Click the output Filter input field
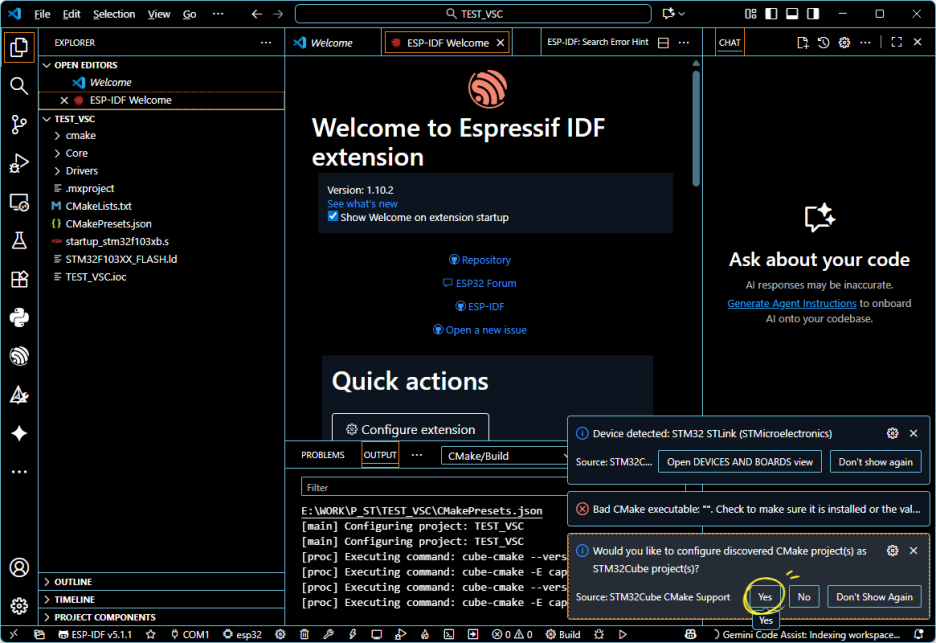The height and width of the screenshot is (643, 936). [x=434, y=488]
